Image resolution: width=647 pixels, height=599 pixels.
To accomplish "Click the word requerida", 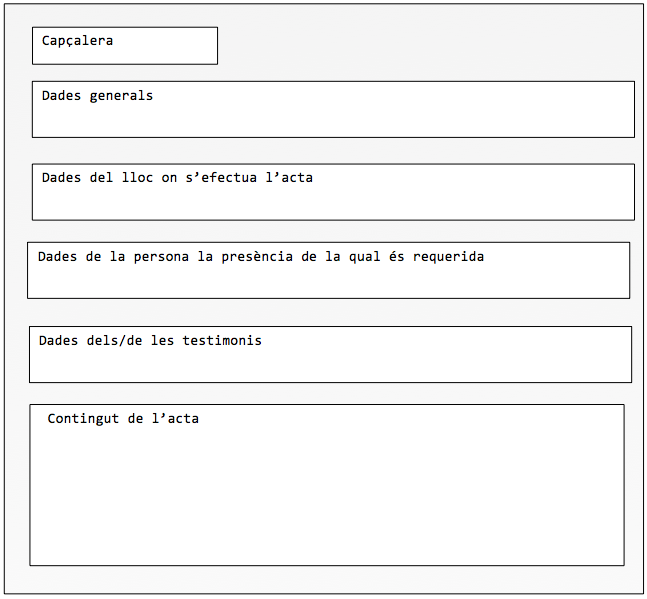I will click(448, 257).
